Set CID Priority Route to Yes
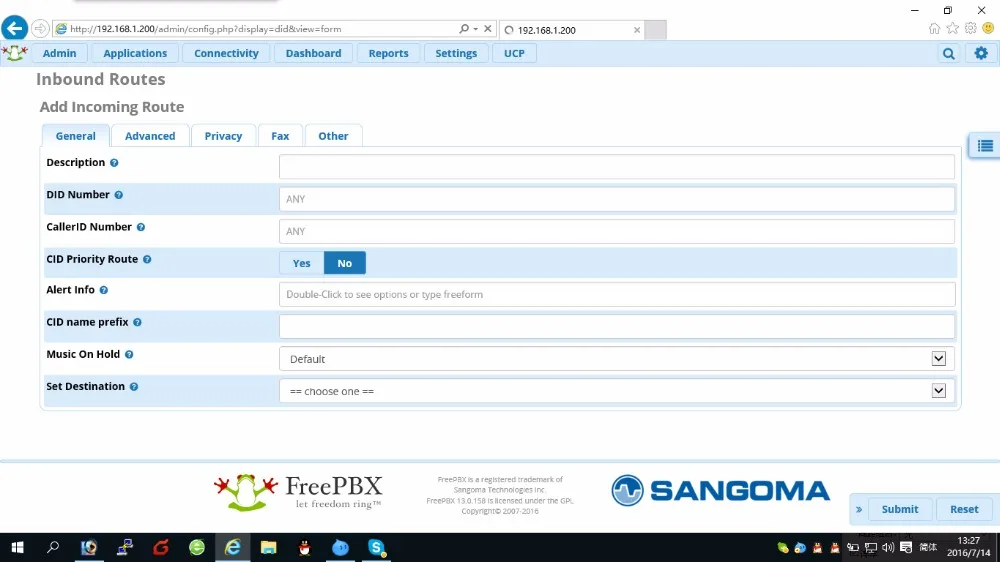1000x562 pixels. pos(302,263)
